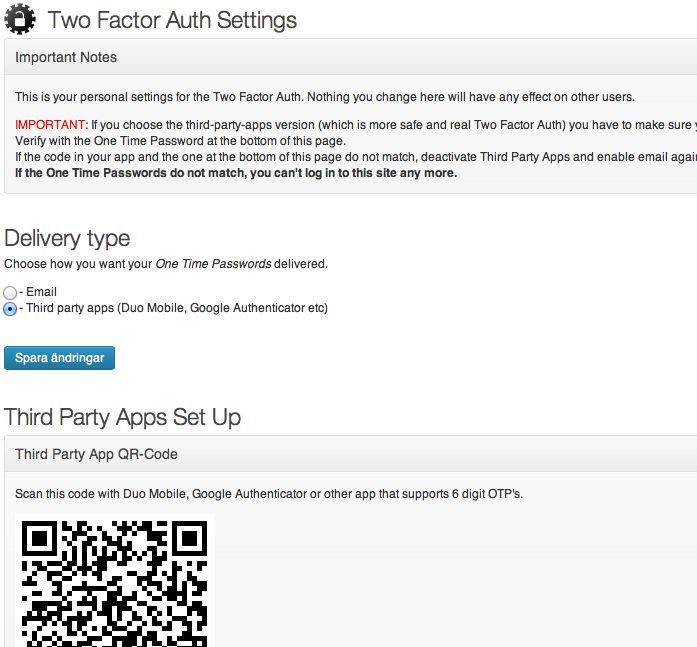Viewport: 697px width, 647px height.
Task: Click the Third Party Apps Set Up heading
Action: tap(122, 416)
